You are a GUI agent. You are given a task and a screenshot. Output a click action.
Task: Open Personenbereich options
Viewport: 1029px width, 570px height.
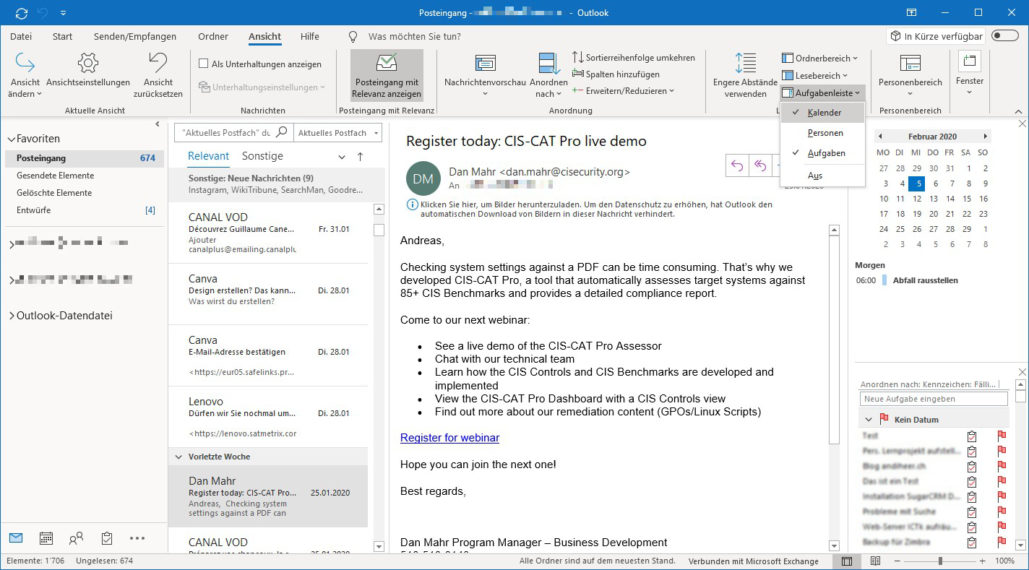(910, 75)
